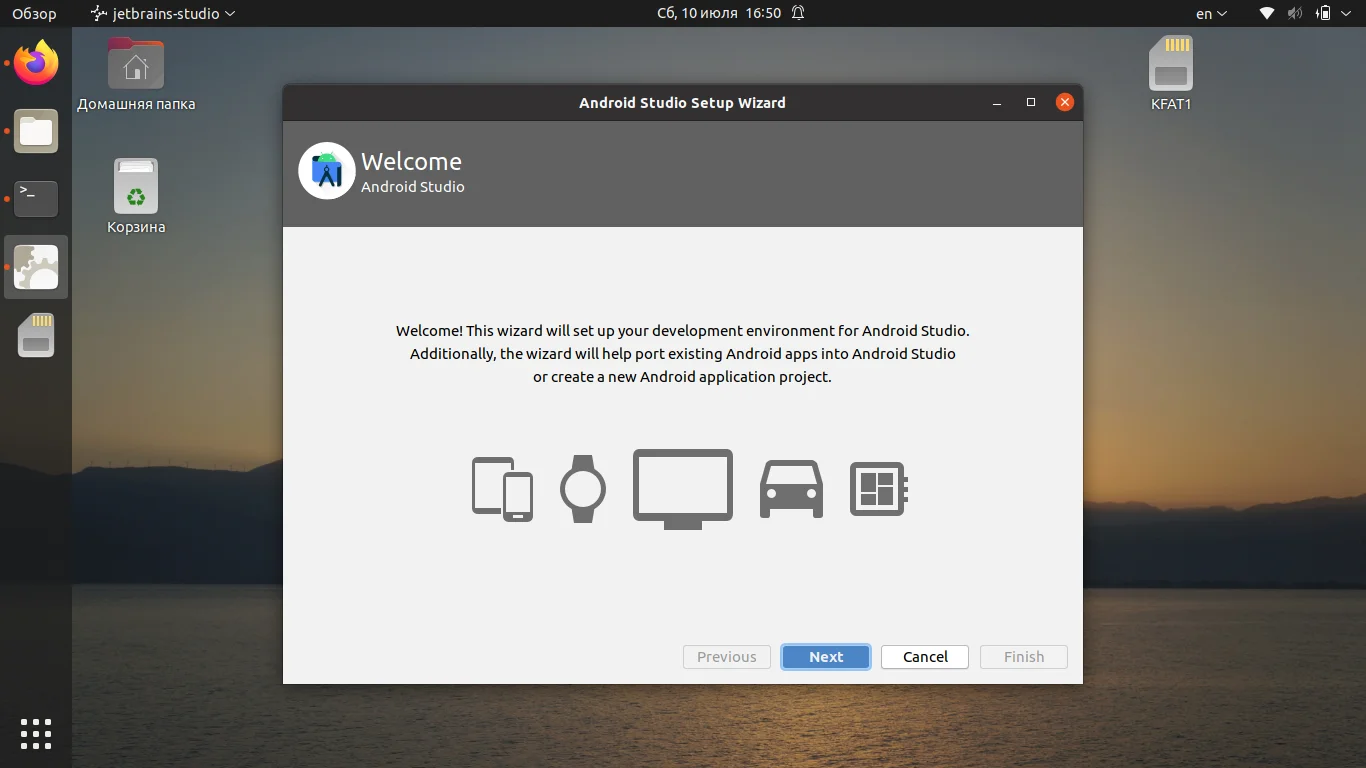The width and height of the screenshot is (1366, 768).
Task: Click the volume speaker icon
Action: [x=1295, y=13]
